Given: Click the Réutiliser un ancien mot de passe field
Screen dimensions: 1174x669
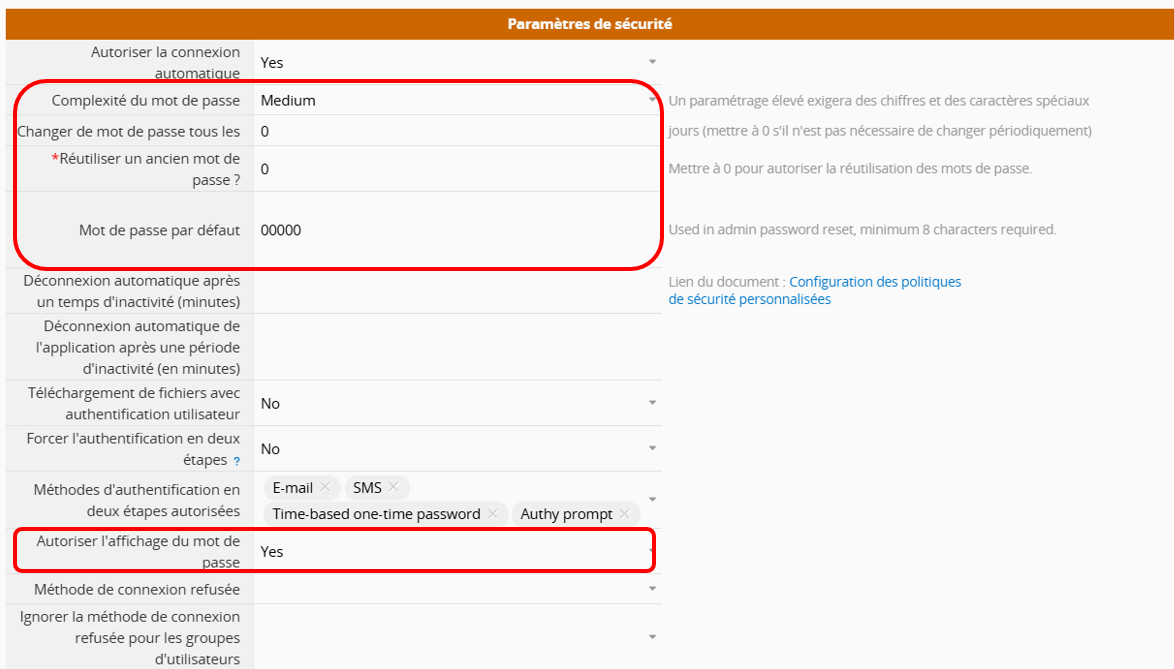Looking at the screenshot, I should click(457, 169).
